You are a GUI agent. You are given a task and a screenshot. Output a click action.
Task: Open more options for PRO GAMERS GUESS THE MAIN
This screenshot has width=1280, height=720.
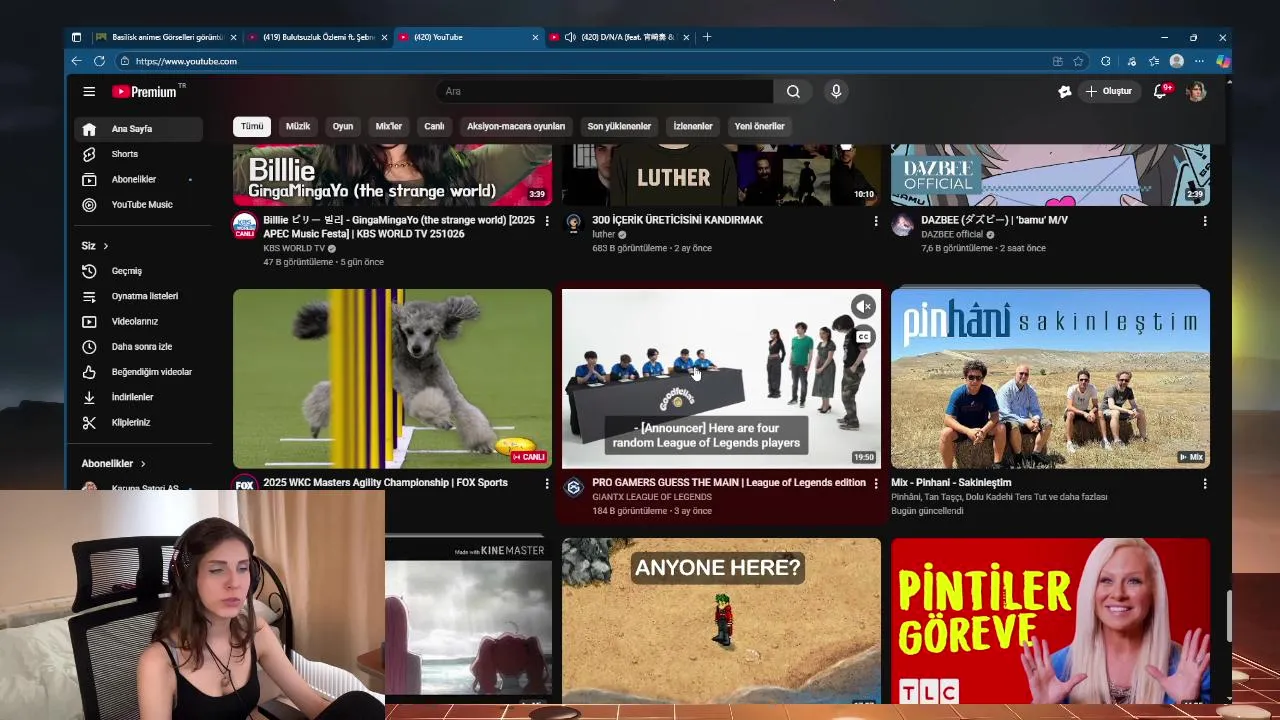(x=875, y=484)
